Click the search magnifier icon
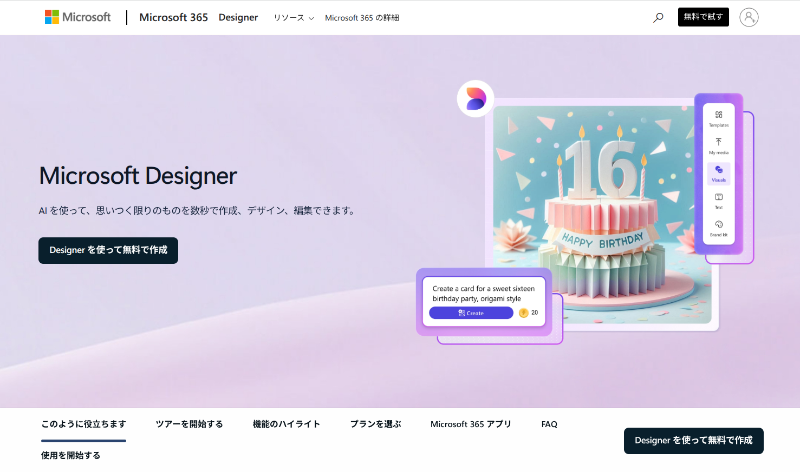The width and height of the screenshot is (800, 472). (x=658, y=17)
